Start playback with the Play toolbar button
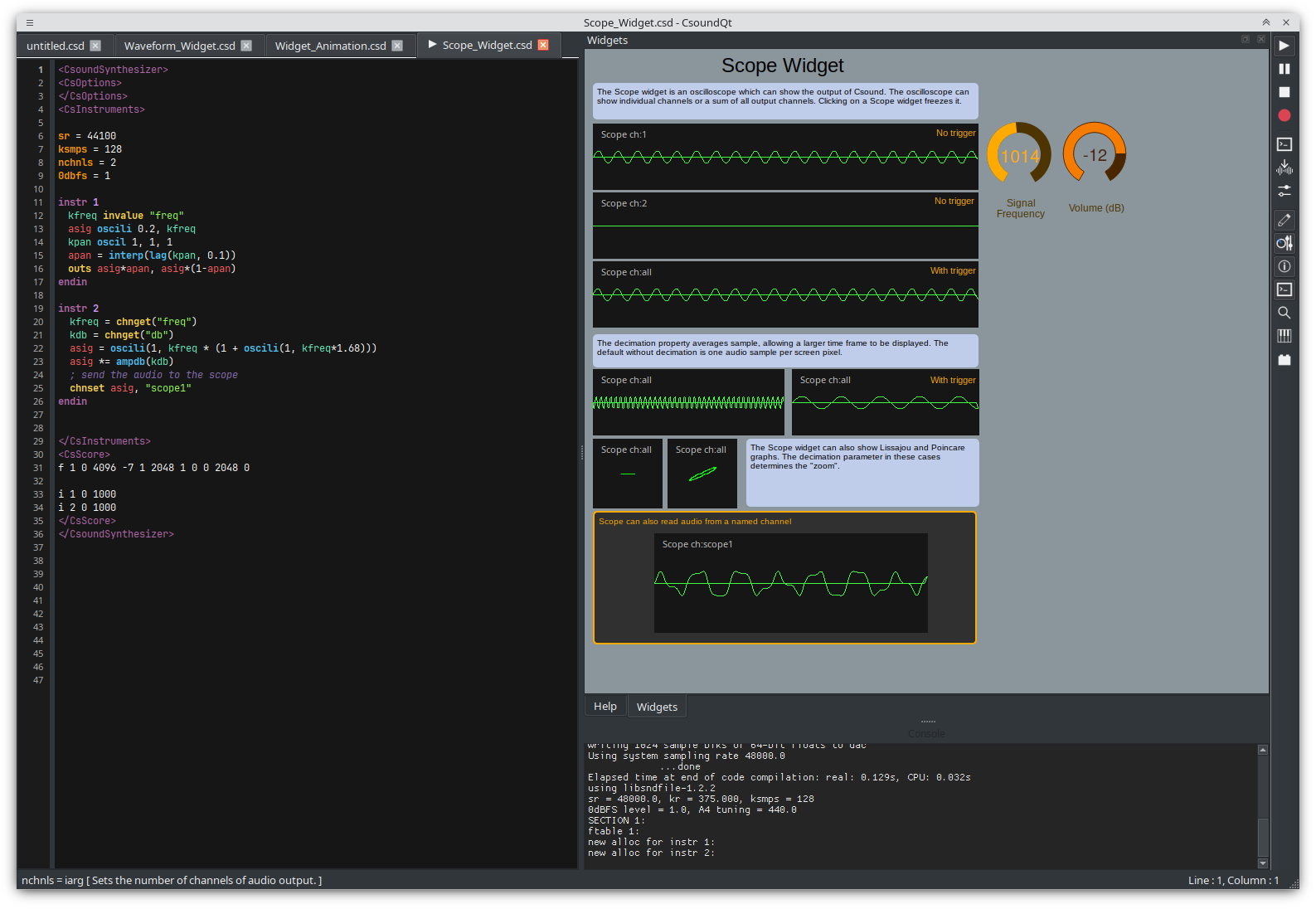 (x=1284, y=46)
